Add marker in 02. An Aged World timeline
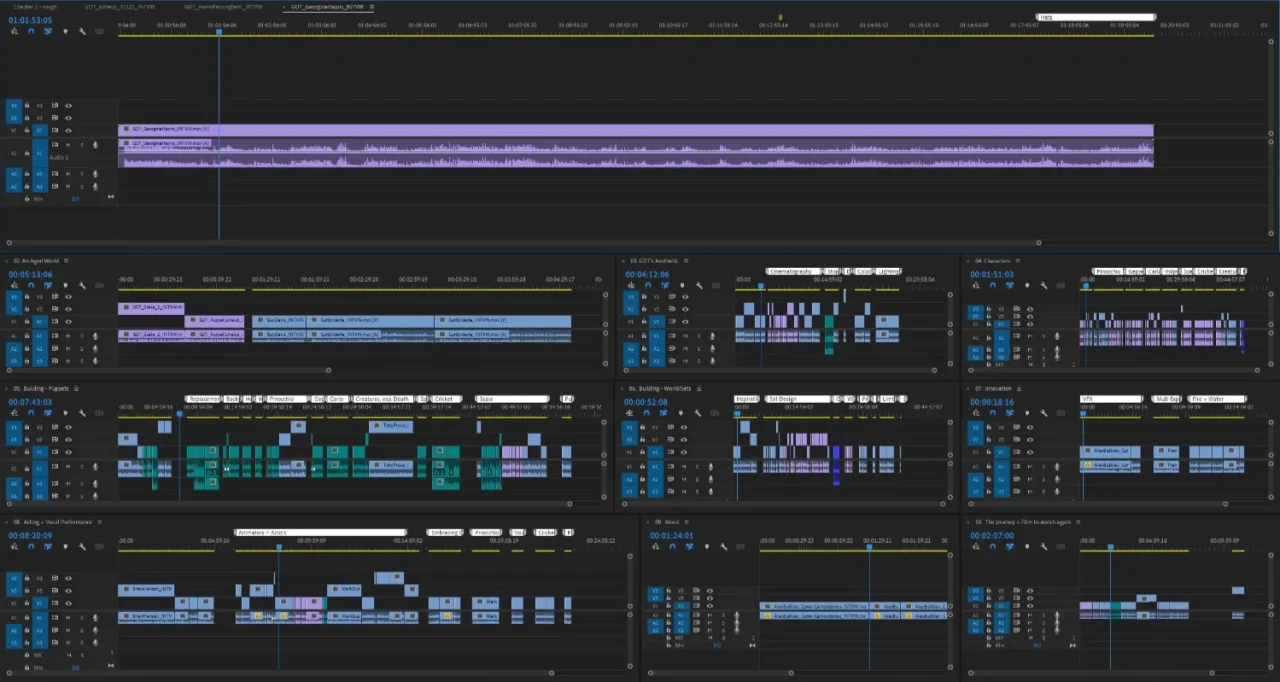1280x682 pixels. [66, 285]
